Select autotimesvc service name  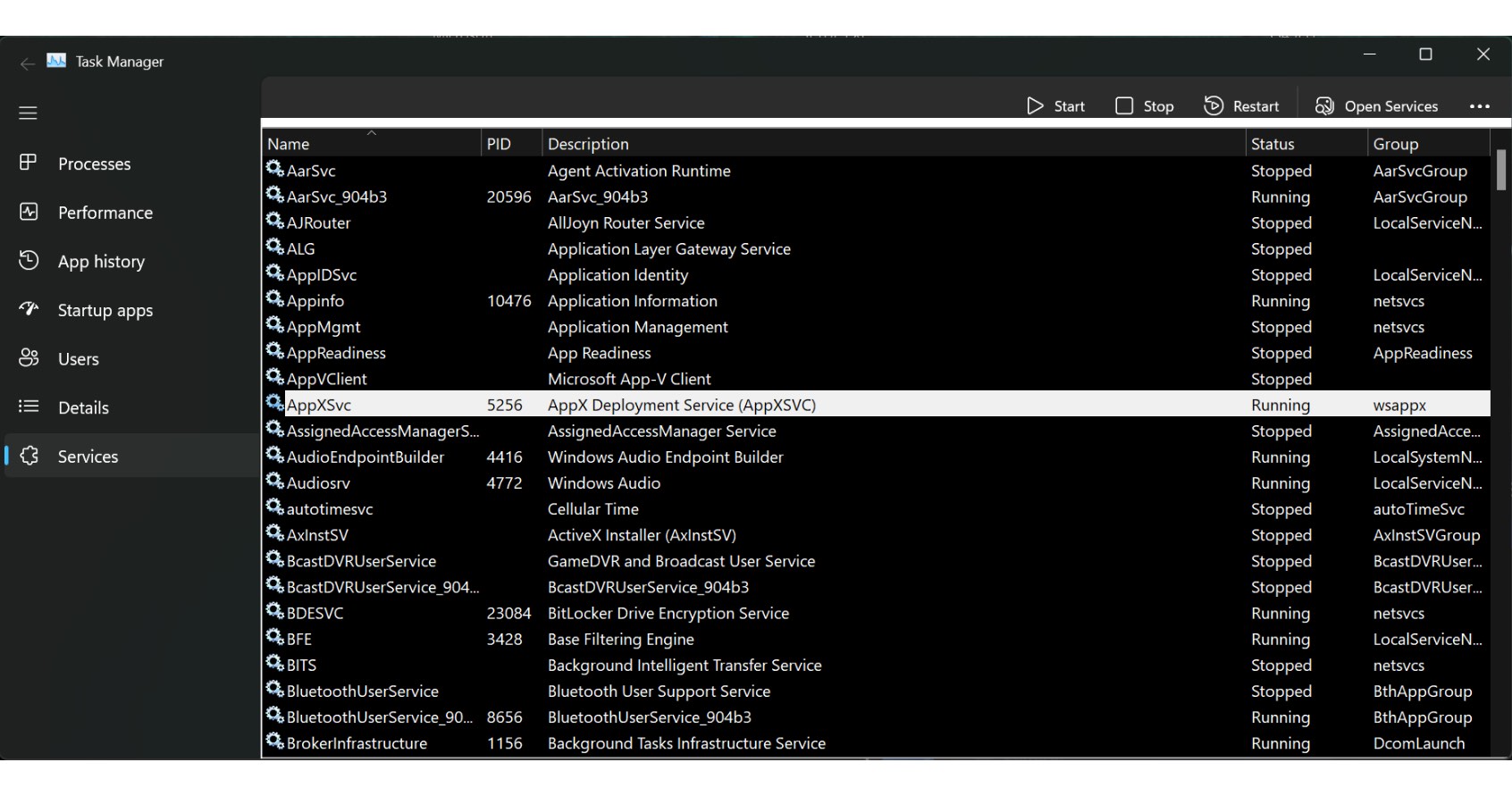(330, 509)
